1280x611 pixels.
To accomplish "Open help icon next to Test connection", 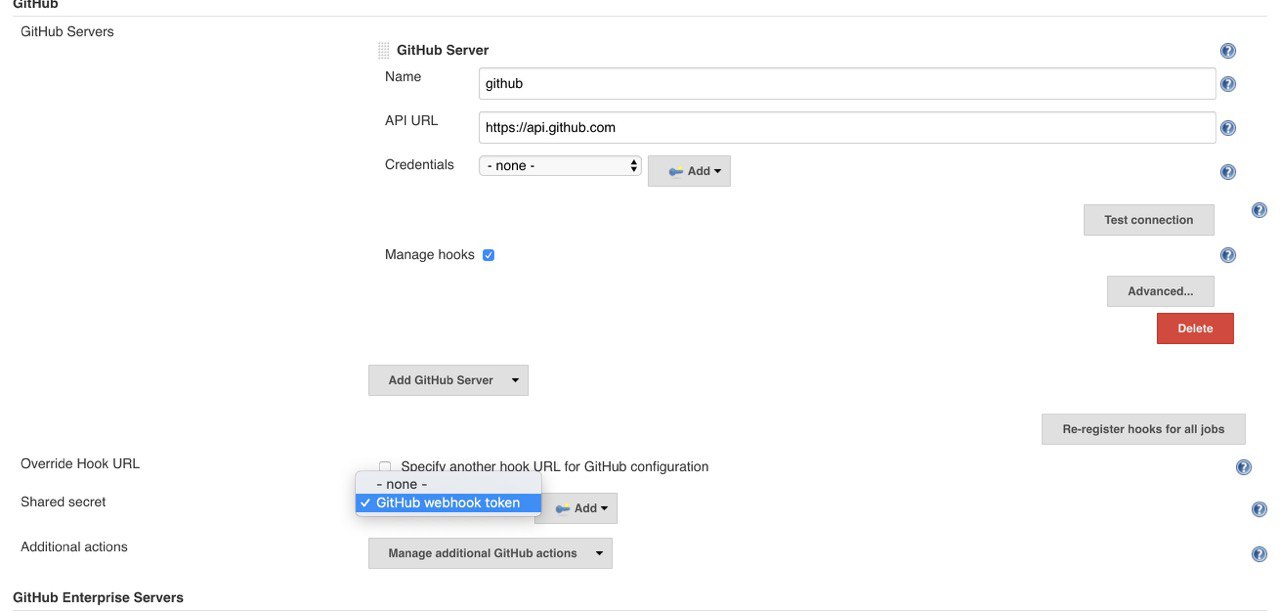I will click(x=1259, y=210).
